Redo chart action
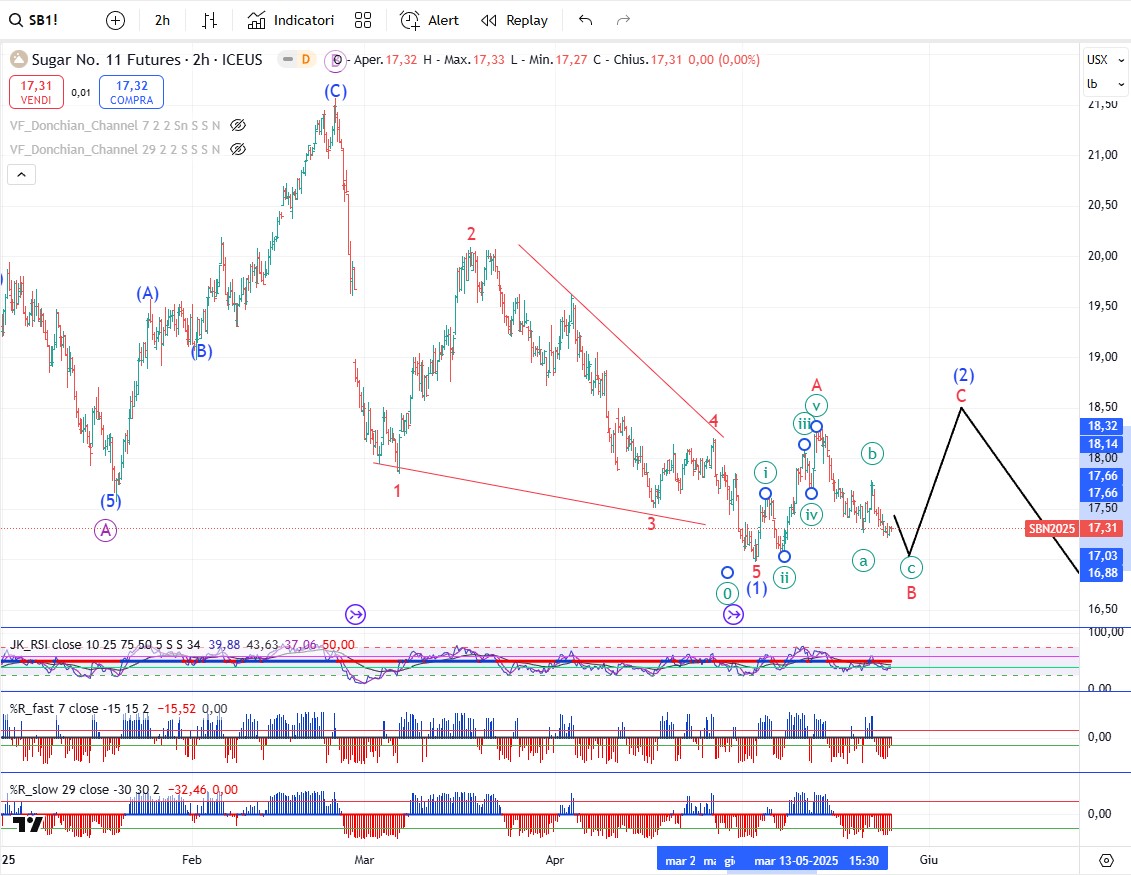Image resolution: width=1131 pixels, height=875 pixels. [x=623, y=20]
